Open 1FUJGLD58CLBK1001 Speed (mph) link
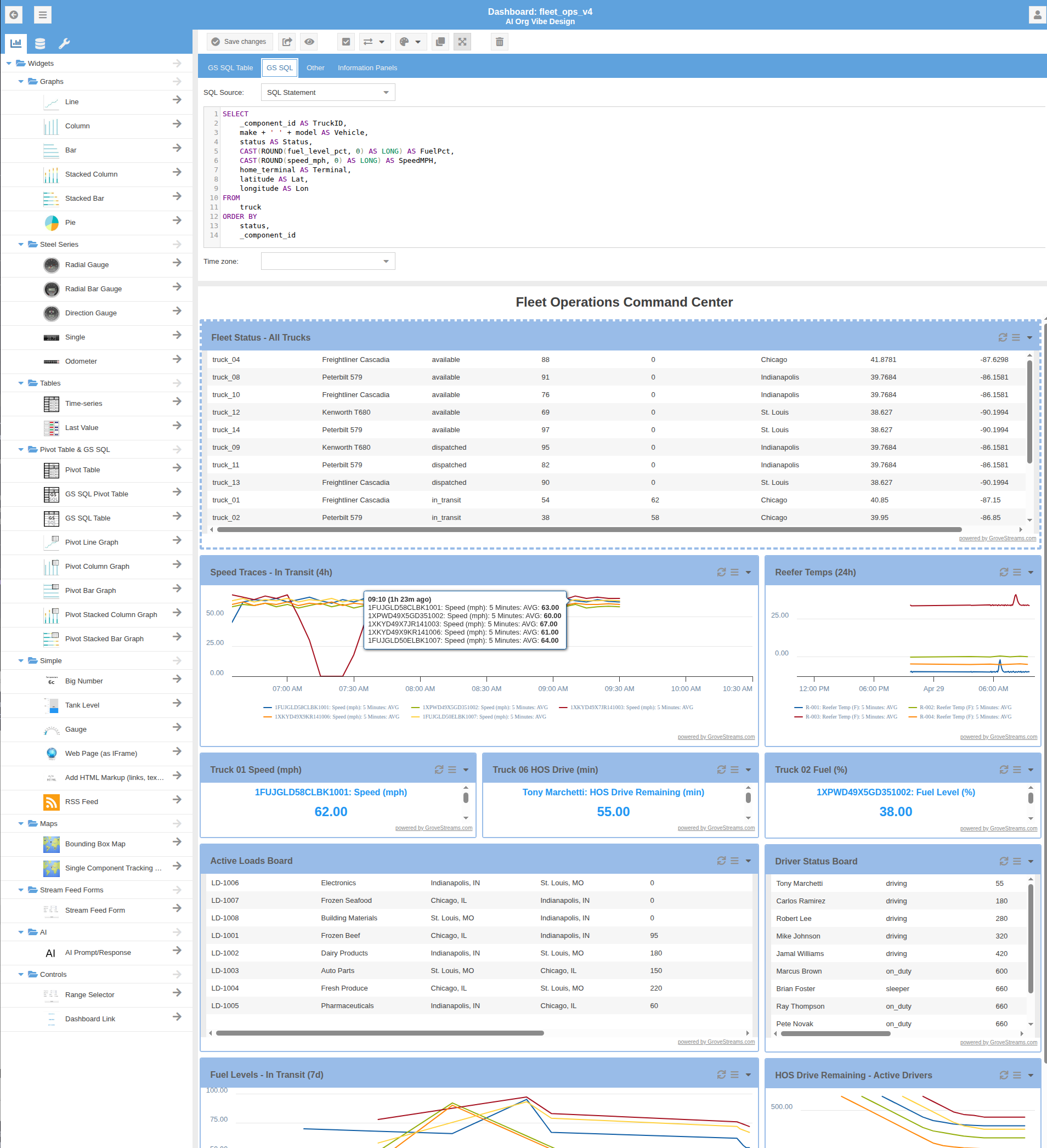Viewport: 1047px width, 1148px height. pyautogui.click(x=331, y=793)
